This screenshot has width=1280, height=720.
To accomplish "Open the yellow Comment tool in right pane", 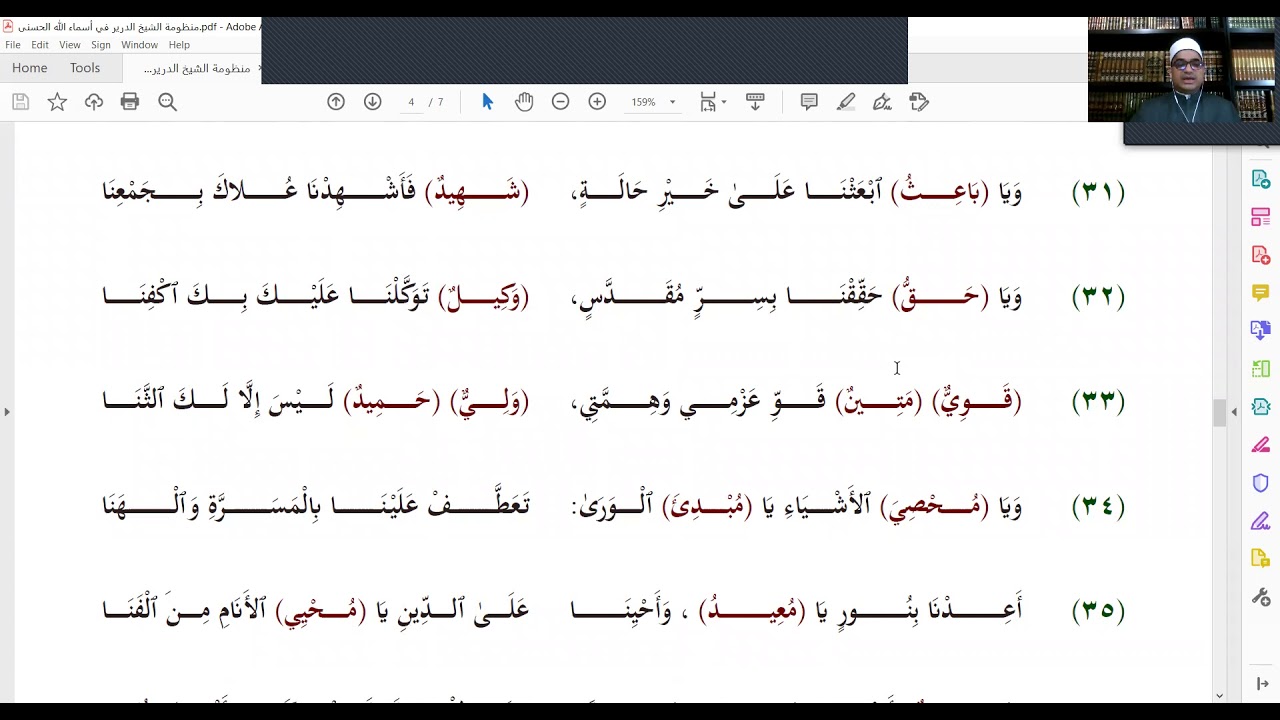I will click(1261, 293).
